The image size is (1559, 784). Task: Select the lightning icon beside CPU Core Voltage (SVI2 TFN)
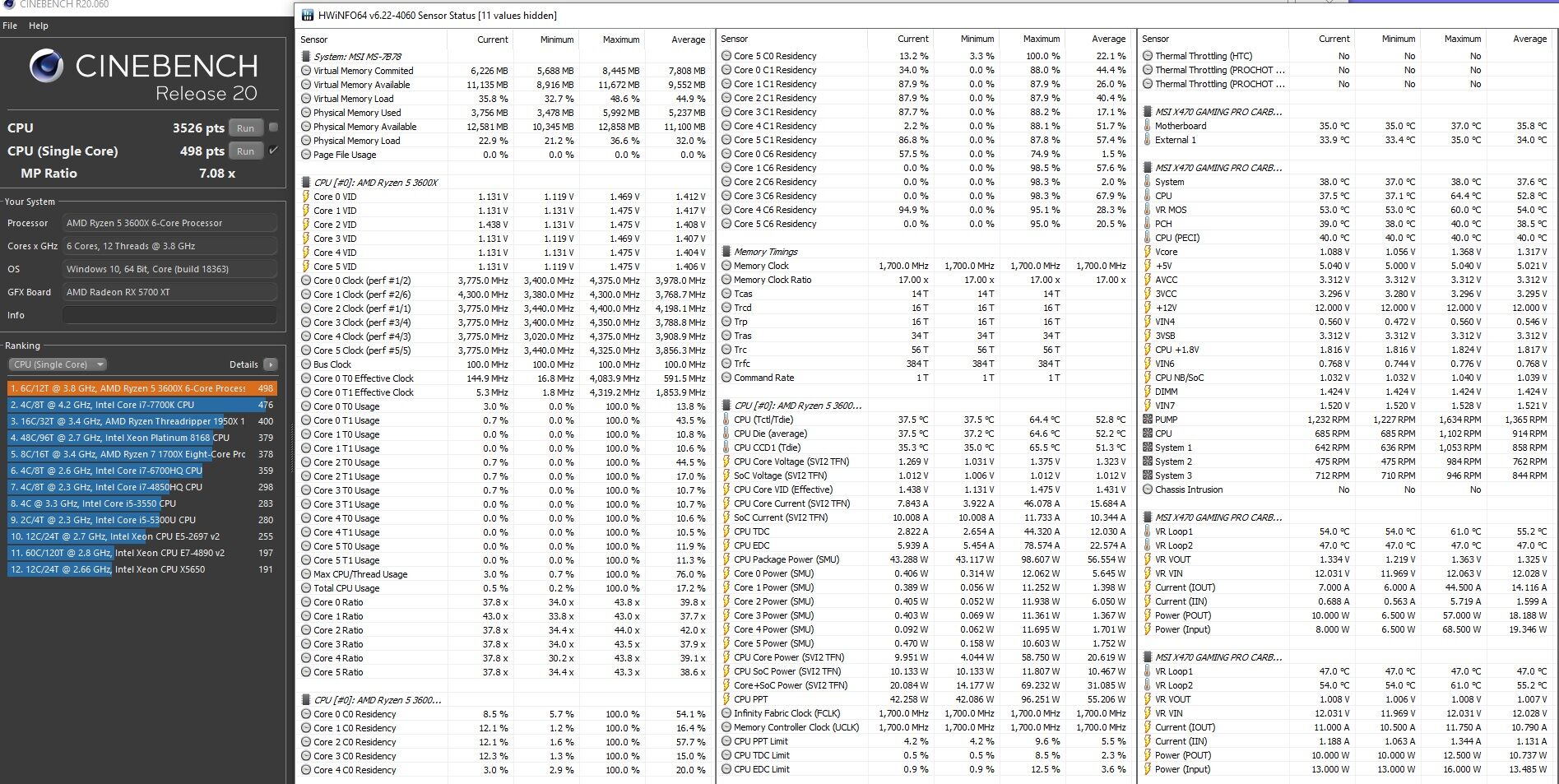coord(726,462)
